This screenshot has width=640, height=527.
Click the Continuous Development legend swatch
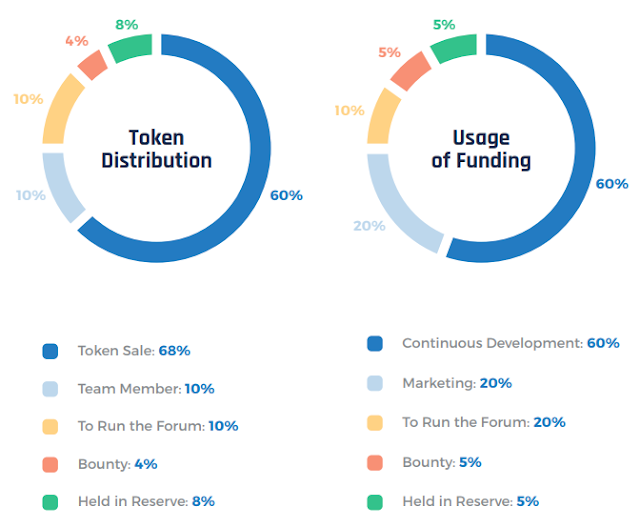click(x=375, y=344)
